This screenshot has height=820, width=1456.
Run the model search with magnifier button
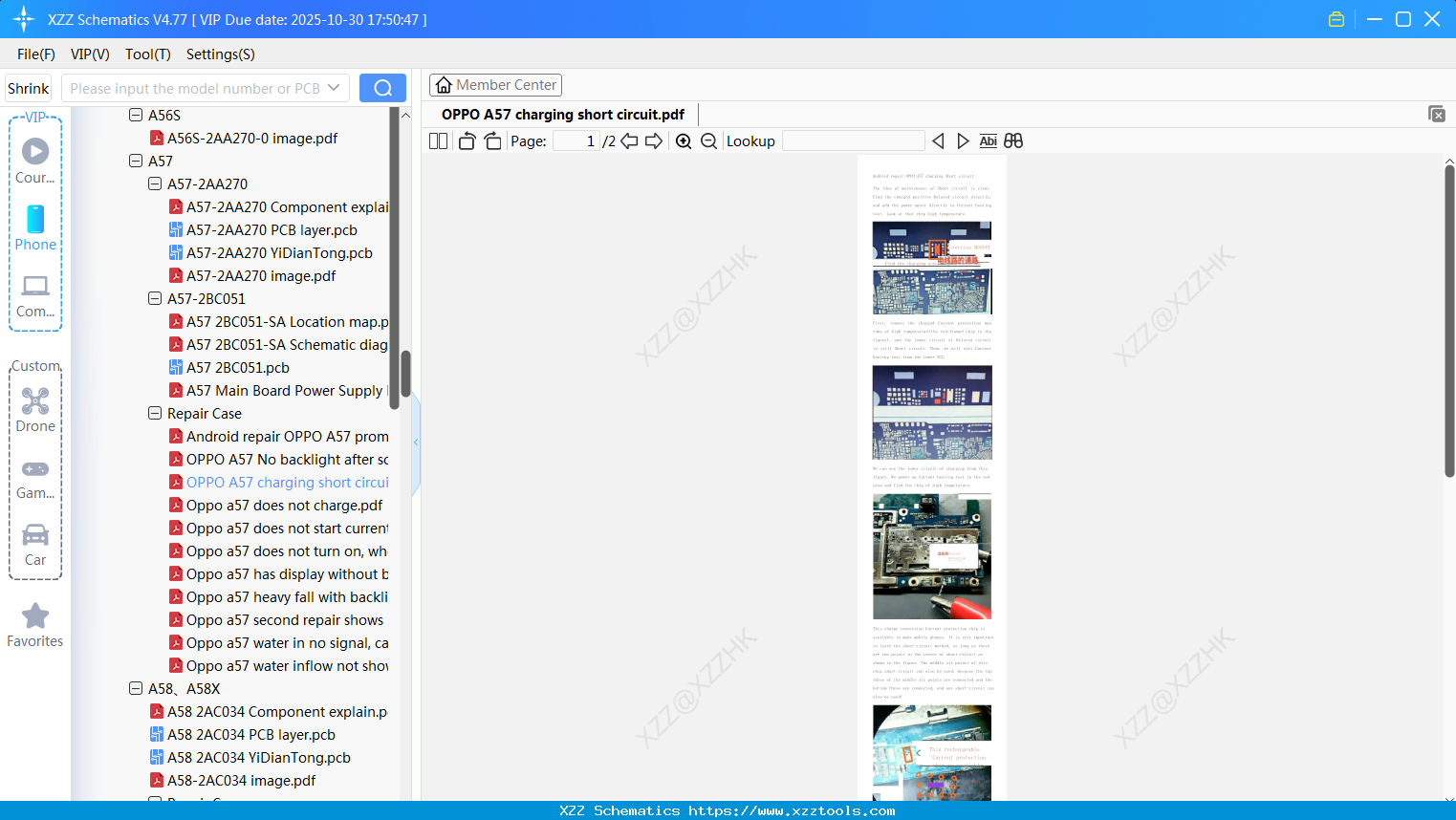coord(382,88)
